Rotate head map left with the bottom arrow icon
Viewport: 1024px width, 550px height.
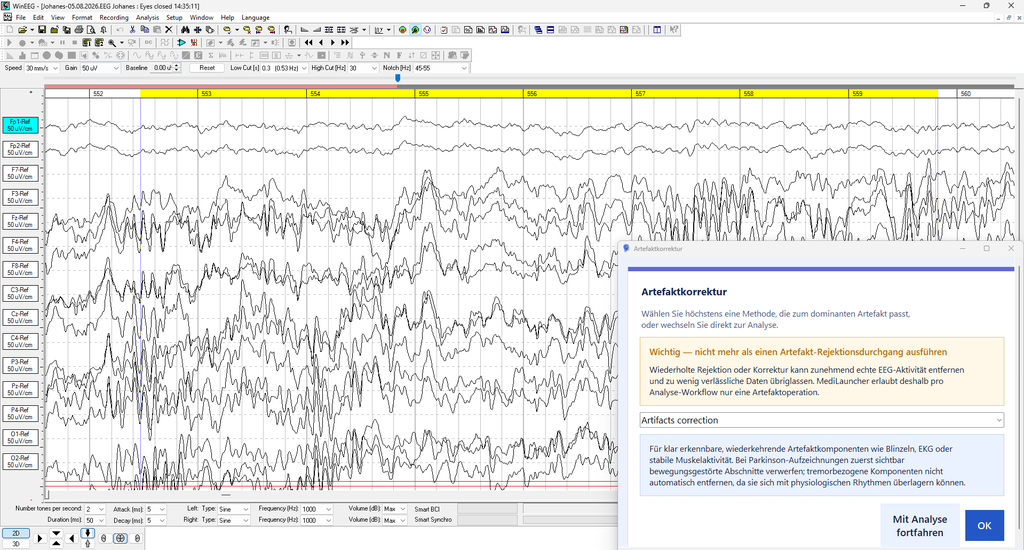coord(72,538)
